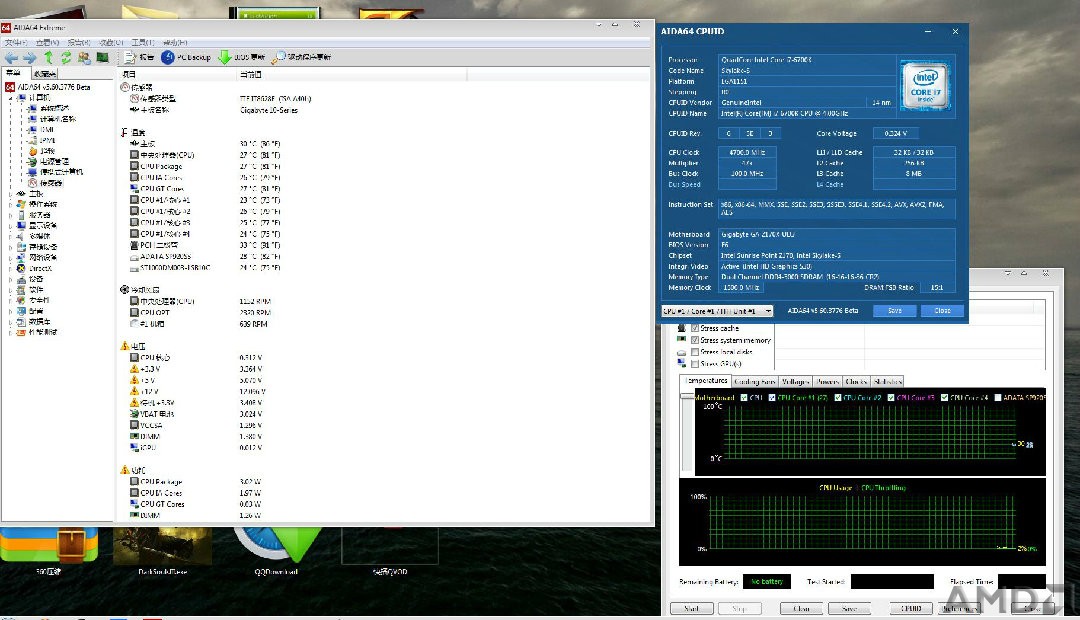This screenshot has width=1080, height=620.
Task: Toggle the Stress cache checkbox
Action: [x=695, y=329]
